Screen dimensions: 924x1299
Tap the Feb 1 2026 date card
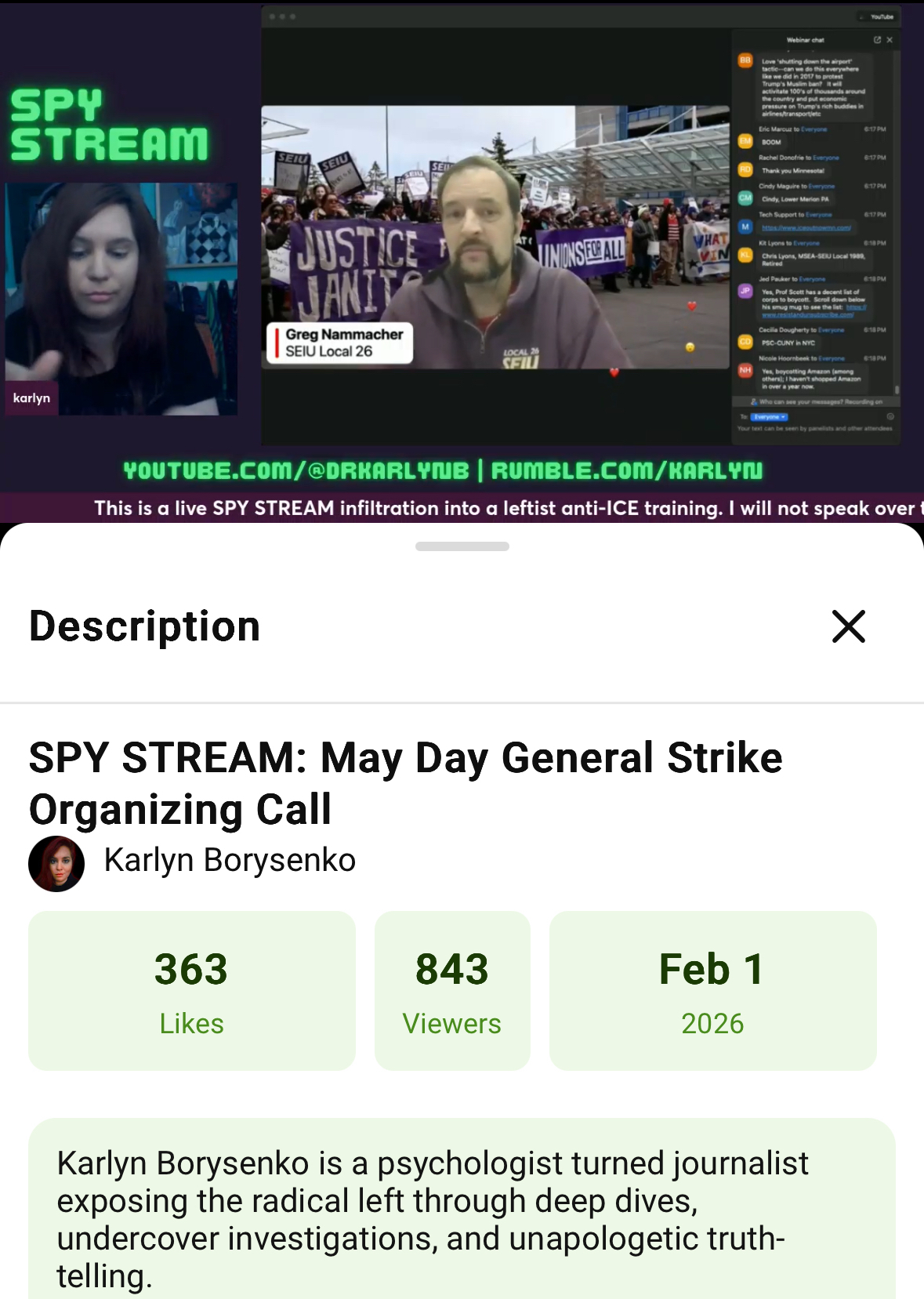(x=712, y=990)
